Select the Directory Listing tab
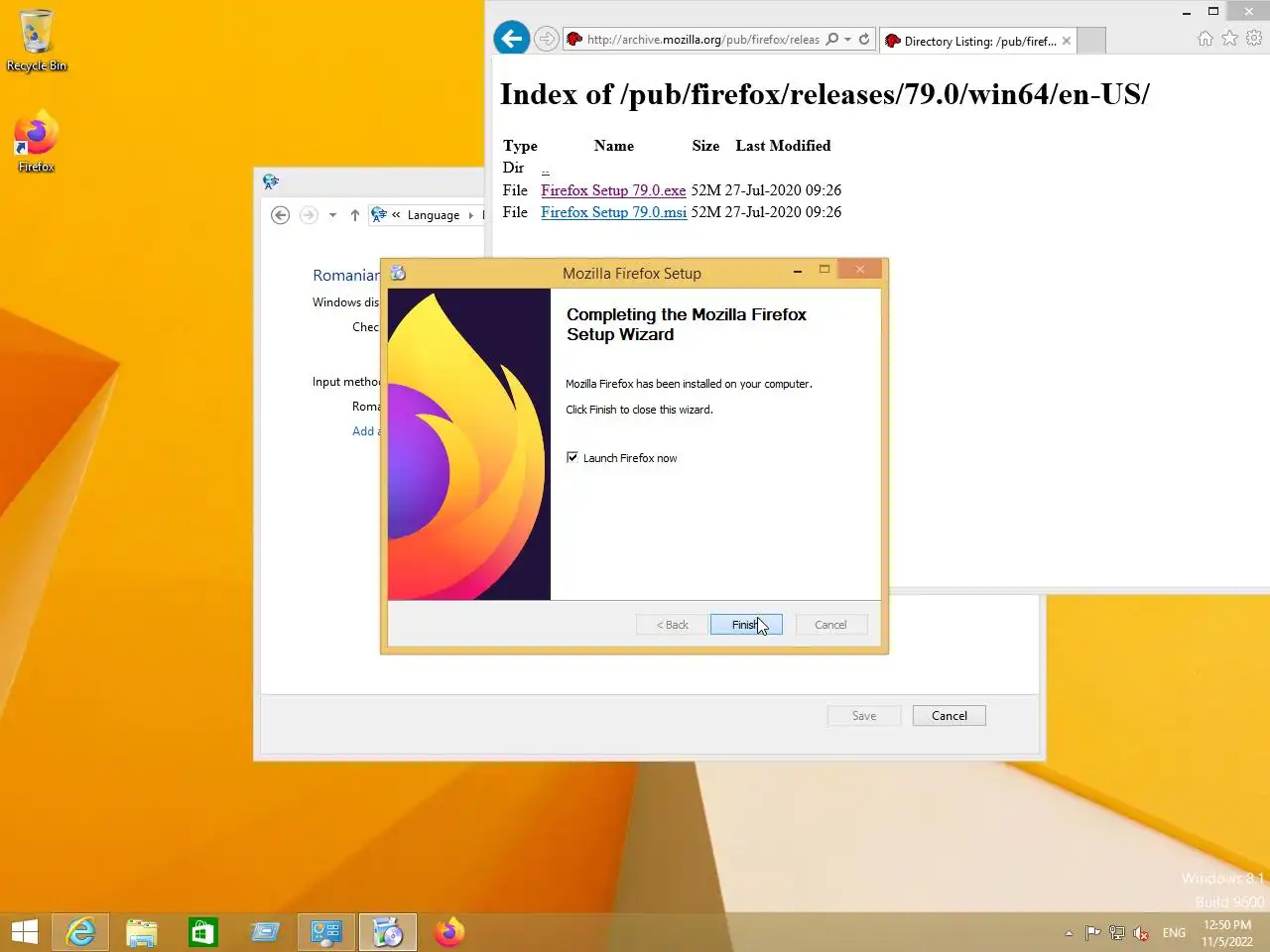Viewport: 1270px width, 952px height. [977, 41]
